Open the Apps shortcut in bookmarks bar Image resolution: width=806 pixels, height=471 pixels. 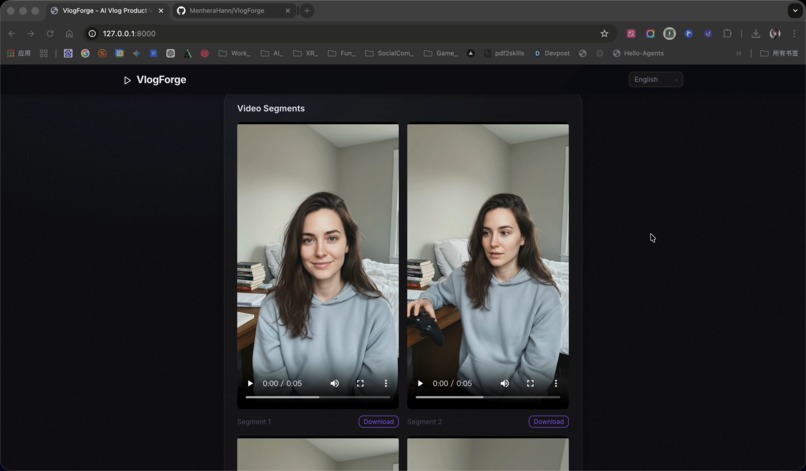tap(19, 53)
